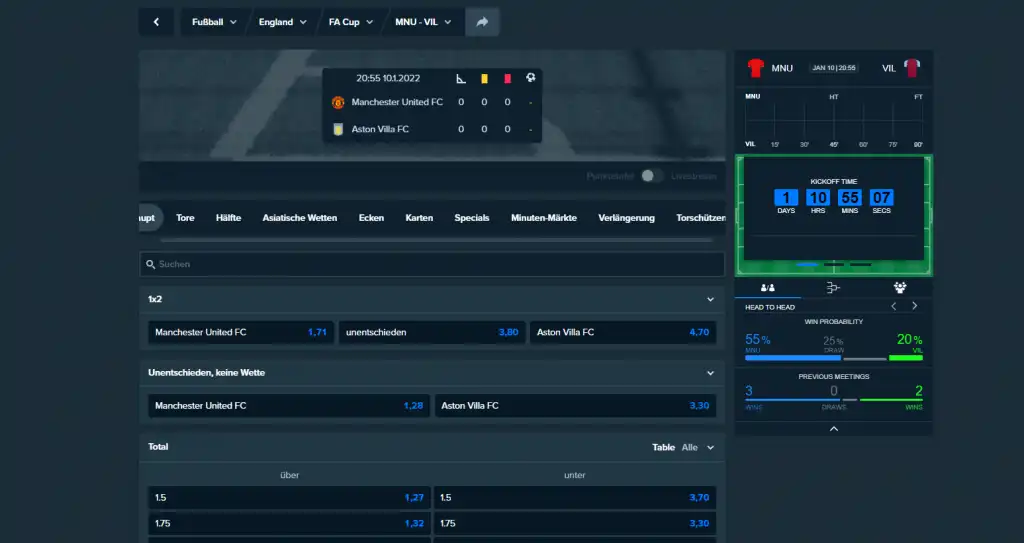Collapse the Unentschieden, keine Wette section
Image resolution: width=1024 pixels, height=543 pixels.
(711, 373)
